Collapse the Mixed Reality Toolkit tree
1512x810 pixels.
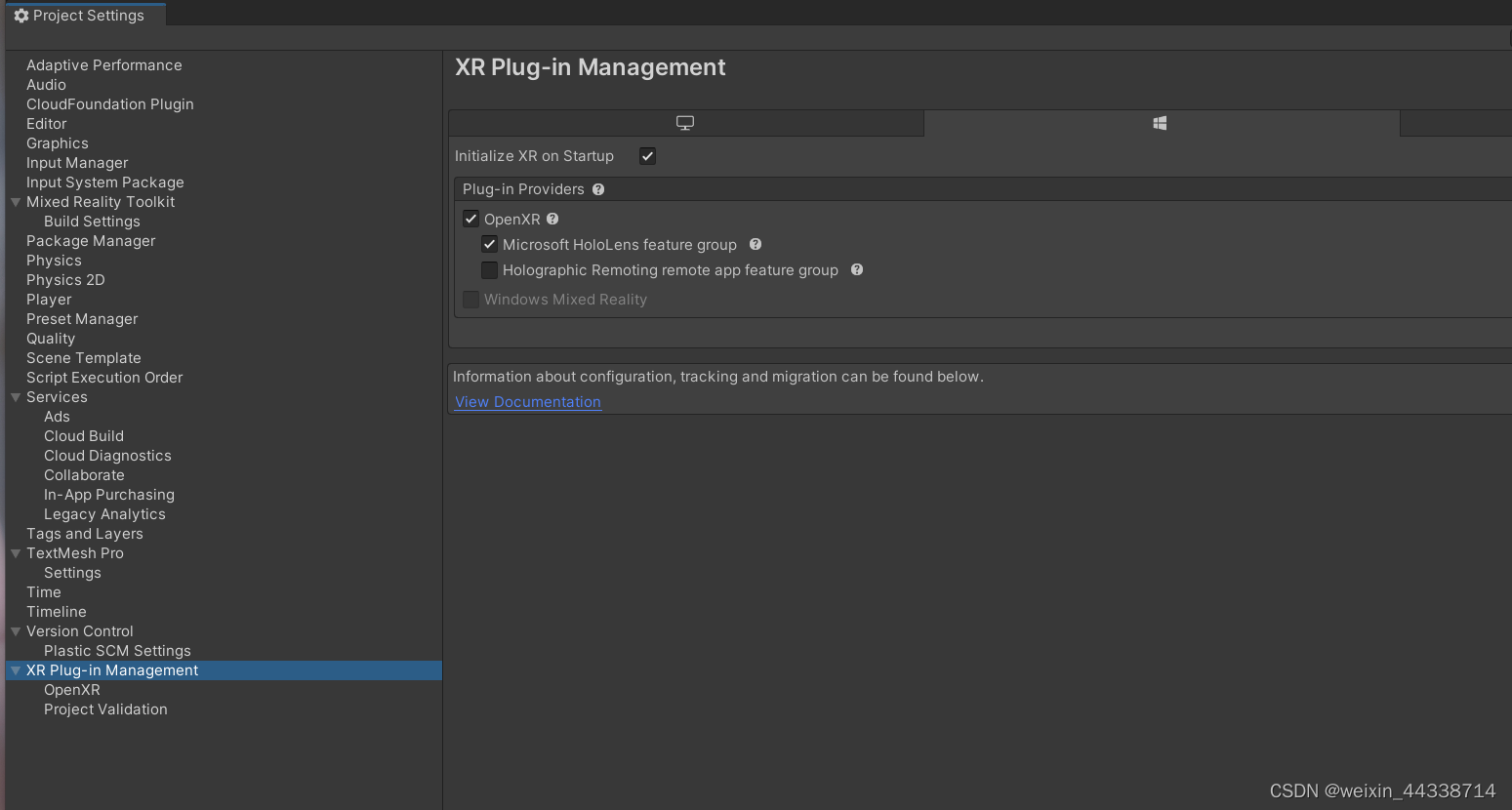coord(16,202)
